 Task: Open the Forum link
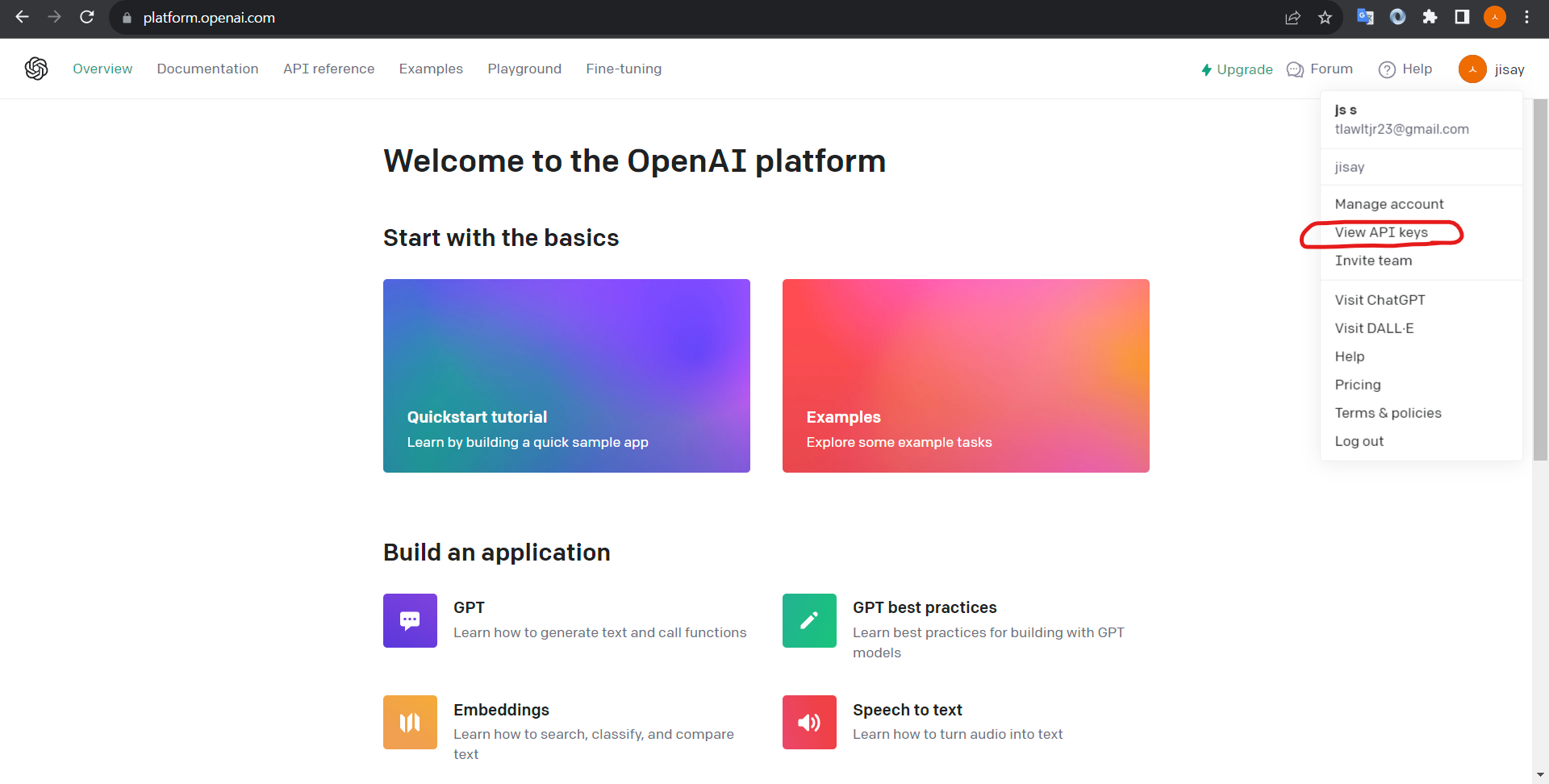pyautogui.click(x=1320, y=69)
